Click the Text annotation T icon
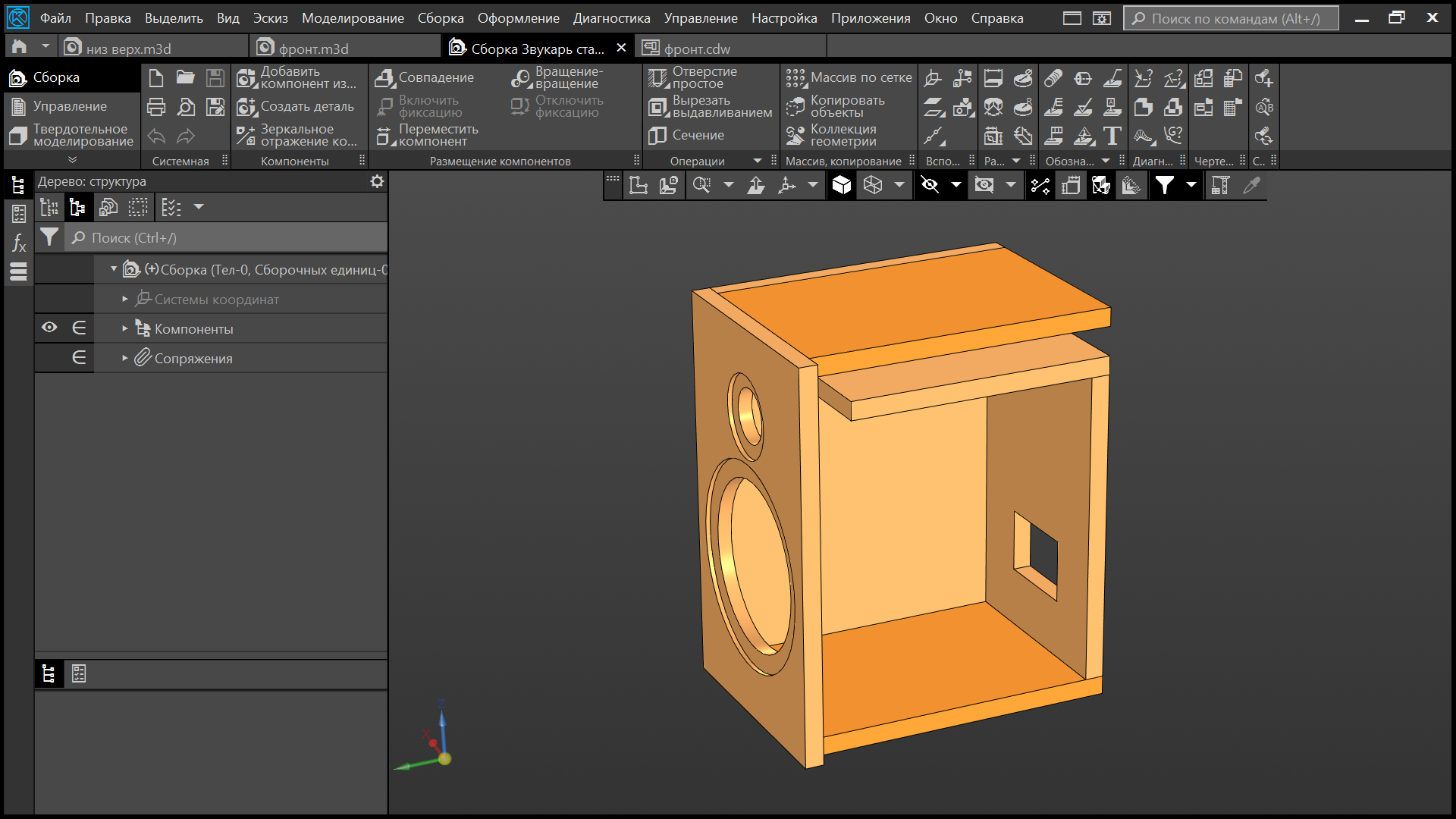This screenshot has height=819, width=1456. [1112, 136]
